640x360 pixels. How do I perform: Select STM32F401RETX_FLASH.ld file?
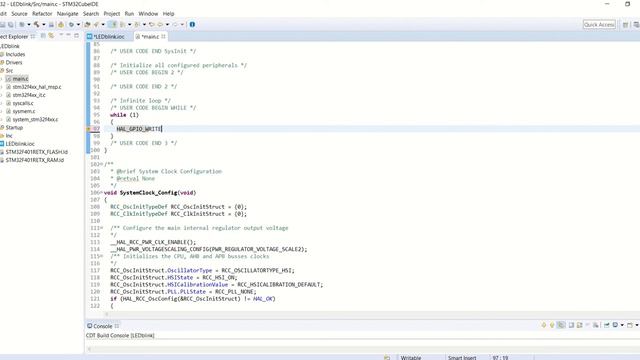point(37,152)
